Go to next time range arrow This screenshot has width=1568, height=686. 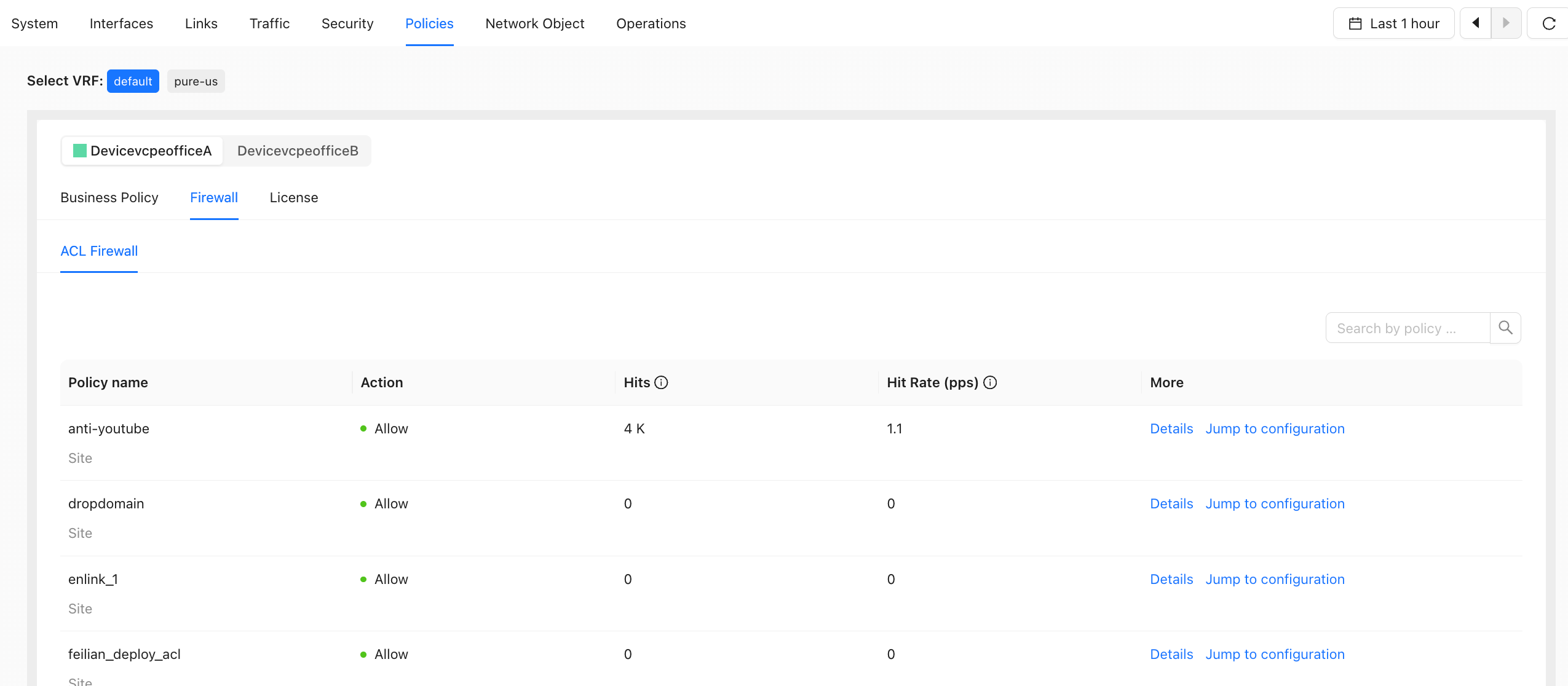pyautogui.click(x=1506, y=23)
